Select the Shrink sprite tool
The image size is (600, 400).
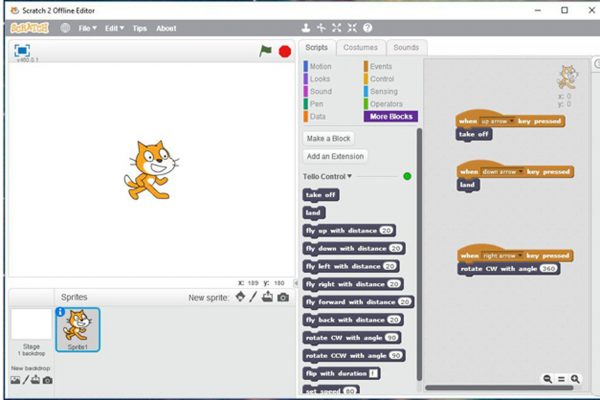click(352, 28)
